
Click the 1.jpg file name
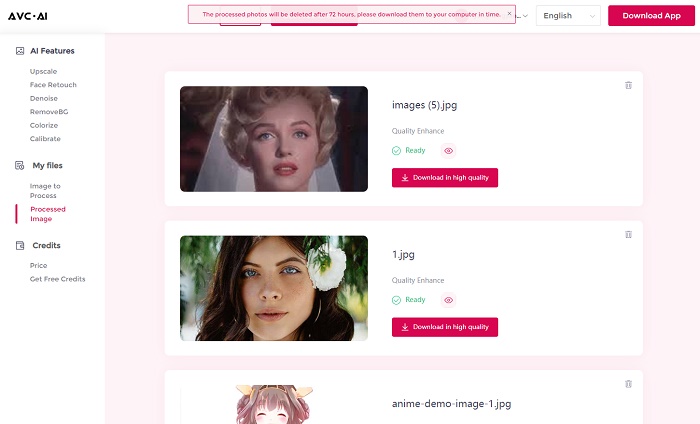(403, 254)
